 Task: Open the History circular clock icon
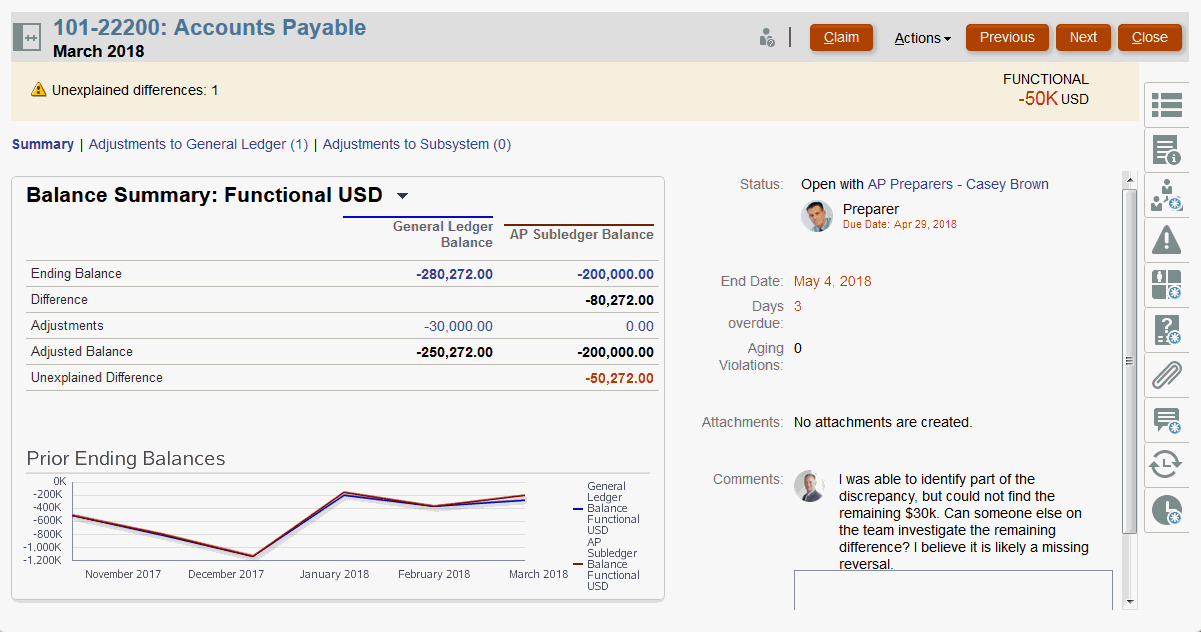(x=1166, y=465)
